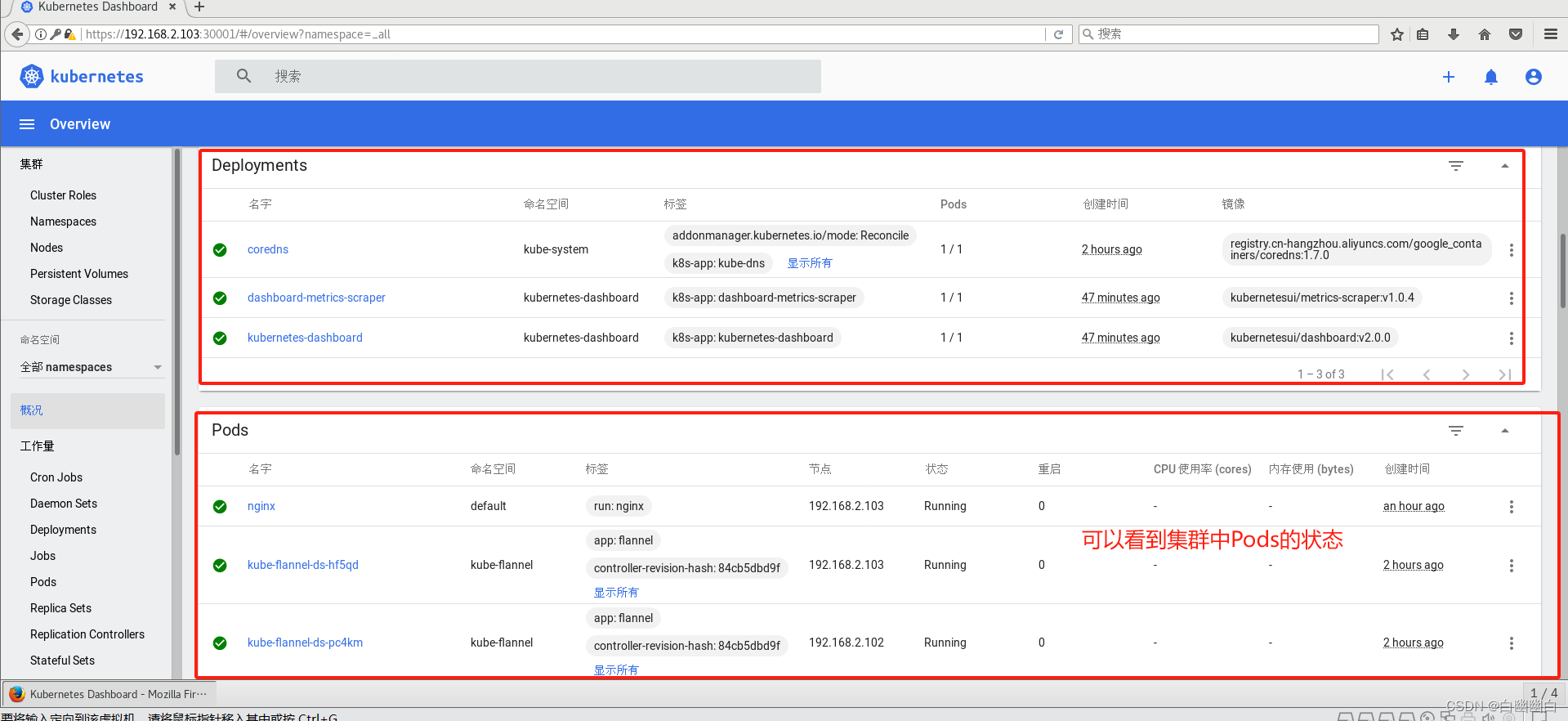The width and height of the screenshot is (1568, 721).
Task: Open Replica Sets in the sidebar
Action: [60, 608]
